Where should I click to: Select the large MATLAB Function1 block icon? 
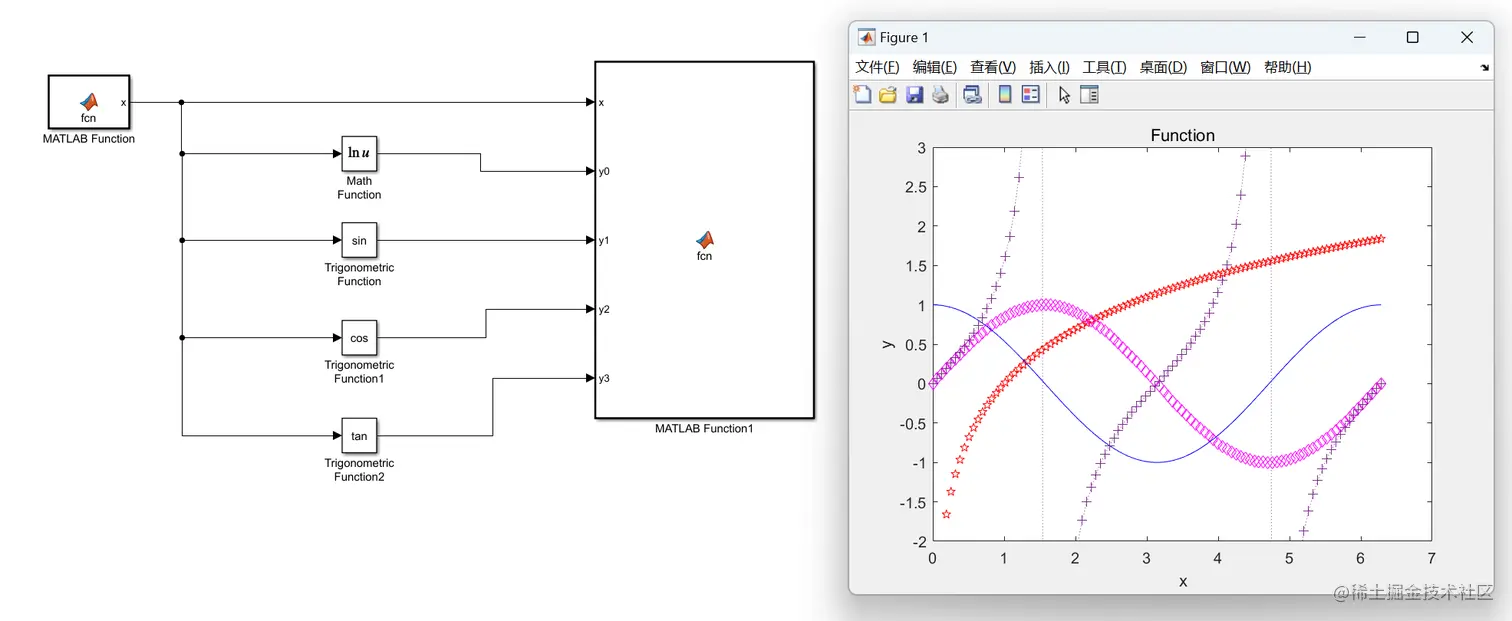pos(704,240)
